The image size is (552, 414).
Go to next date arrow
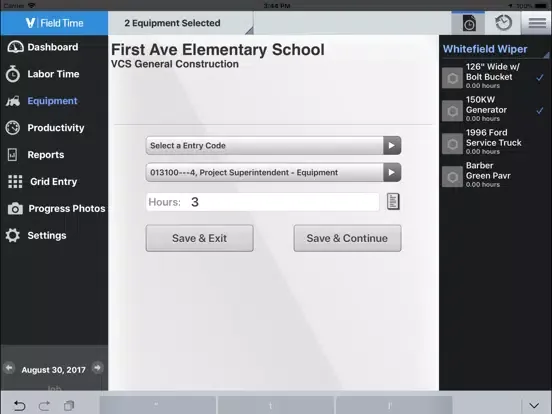coord(97,368)
